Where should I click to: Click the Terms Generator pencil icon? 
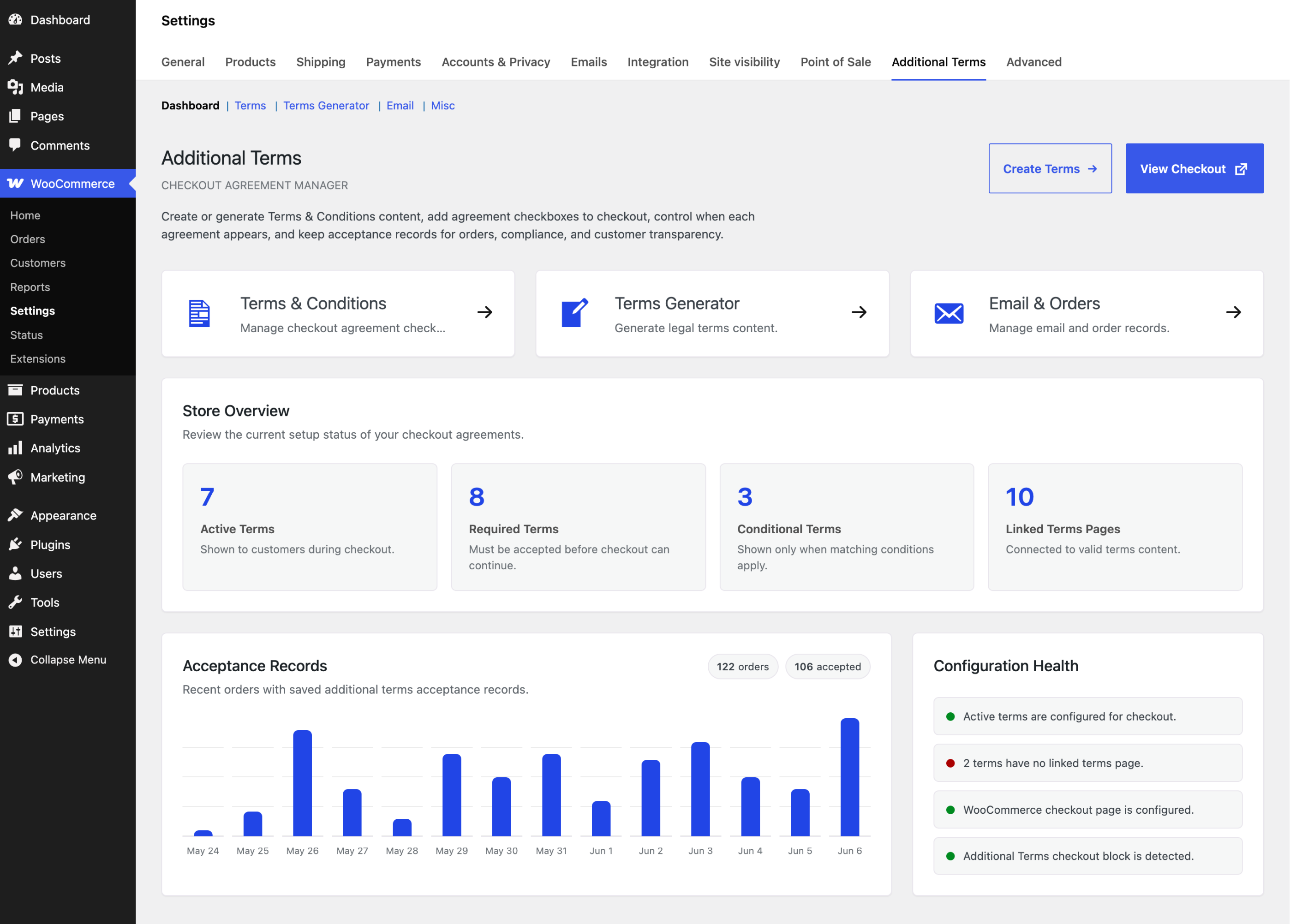click(x=574, y=313)
